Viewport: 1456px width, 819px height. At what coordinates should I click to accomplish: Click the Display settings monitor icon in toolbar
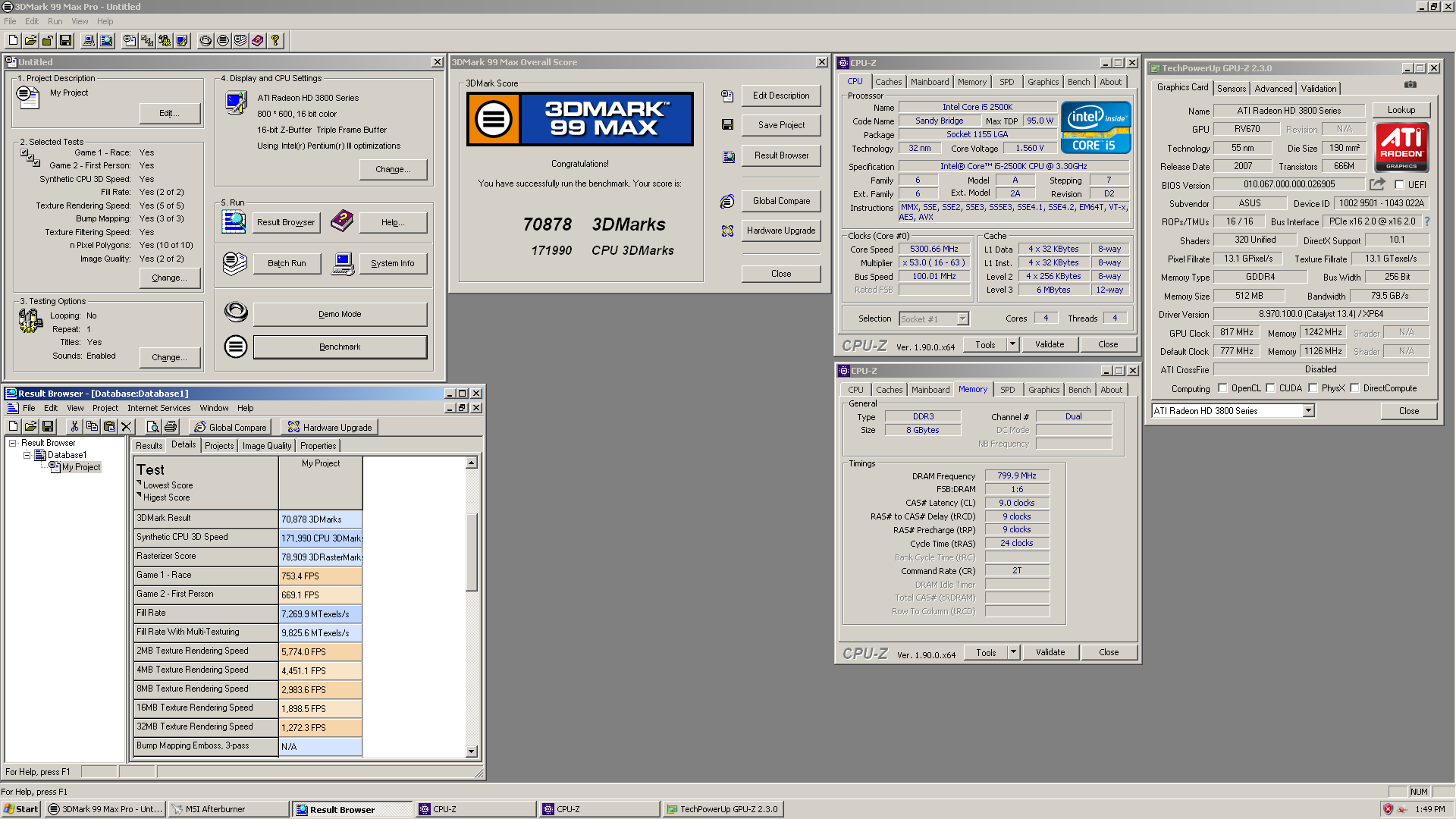pyautogui.click(x=182, y=41)
